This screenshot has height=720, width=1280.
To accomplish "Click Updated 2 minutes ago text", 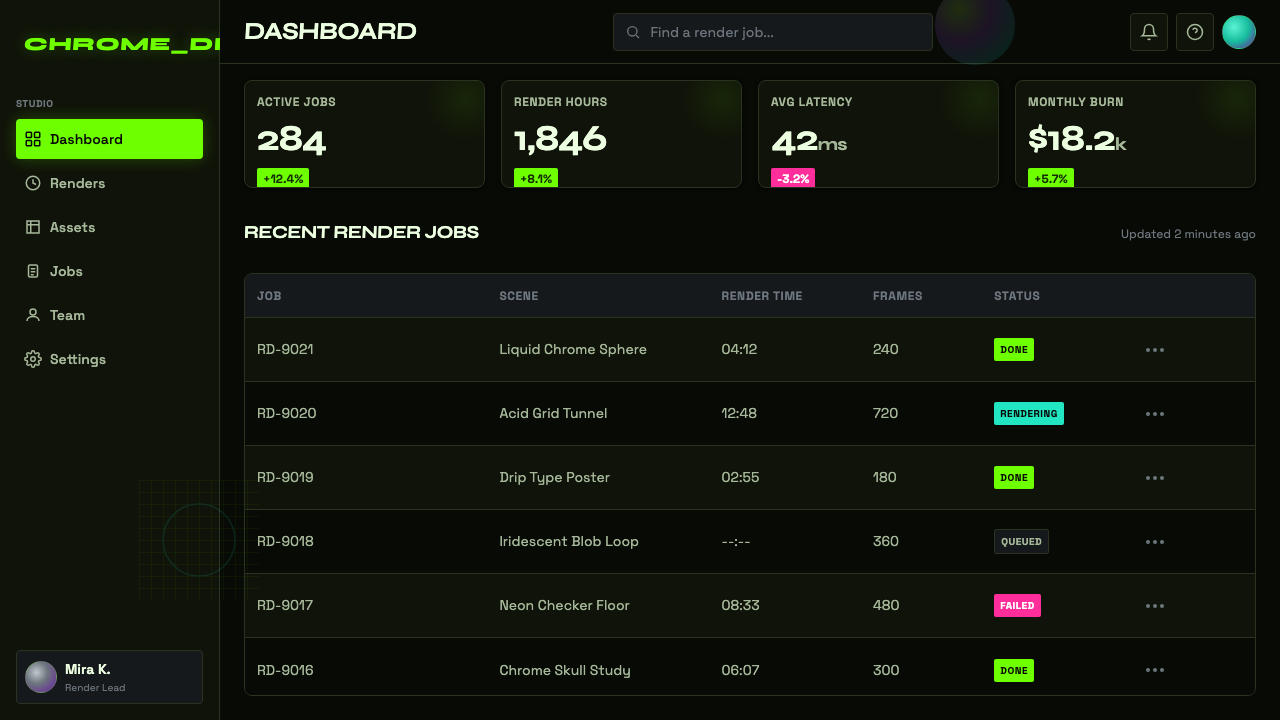I will [1188, 234].
